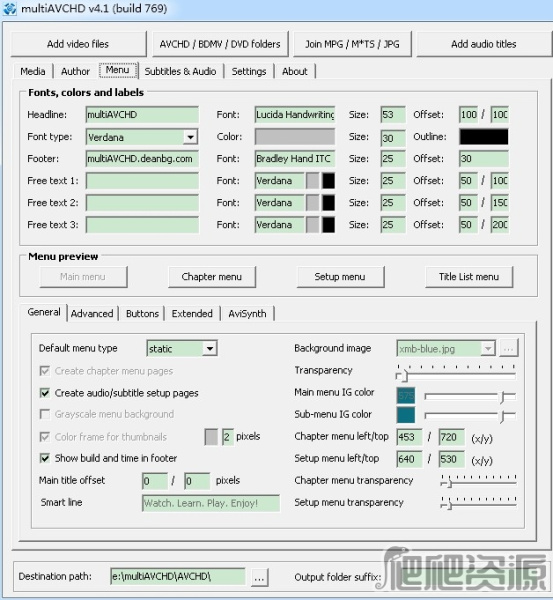The width and height of the screenshot is (553, 600).
Task: Click browse button beside Destination path
Action: coord(259,577)
